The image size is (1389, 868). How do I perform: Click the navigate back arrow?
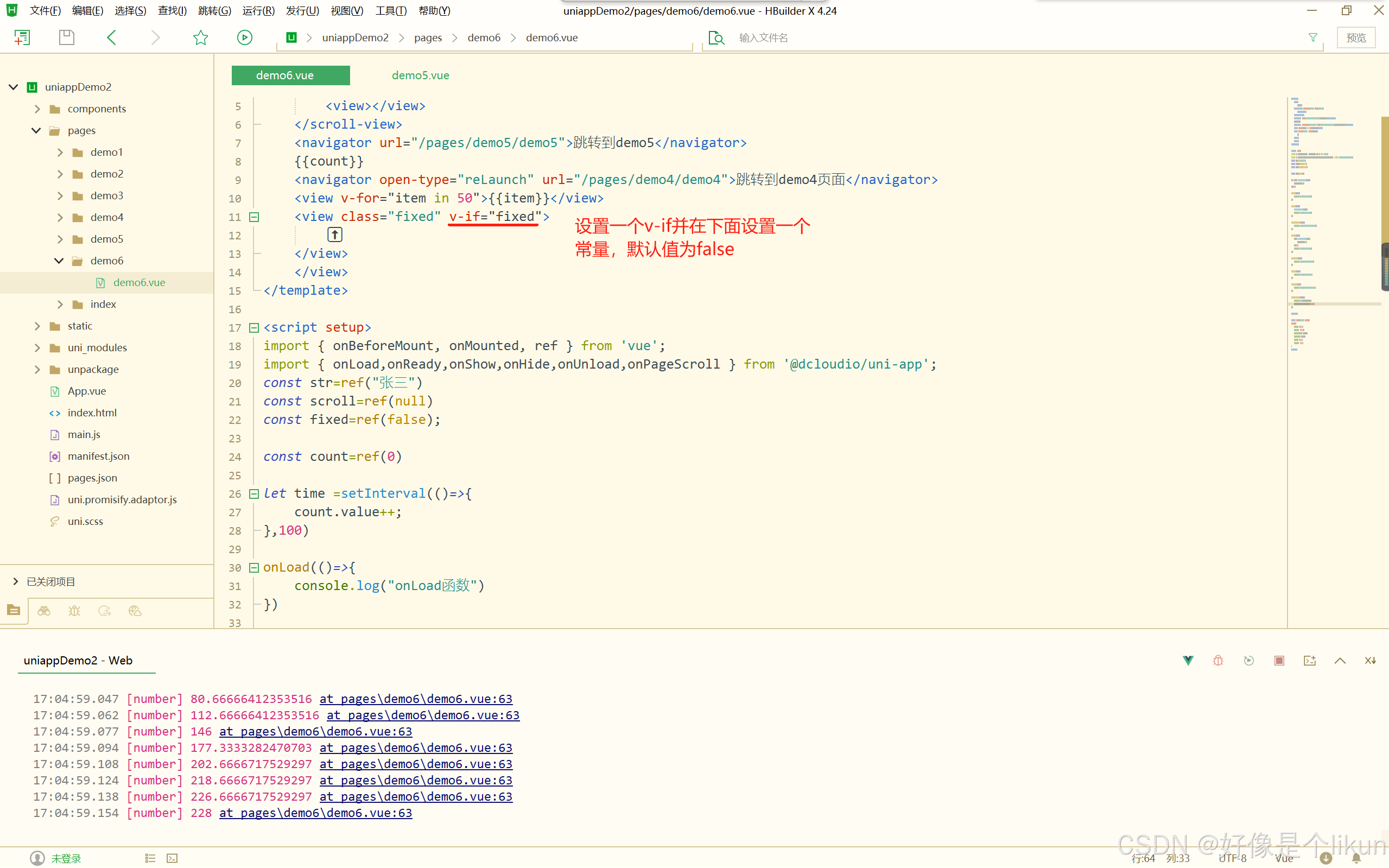click(x=111, y=38)
